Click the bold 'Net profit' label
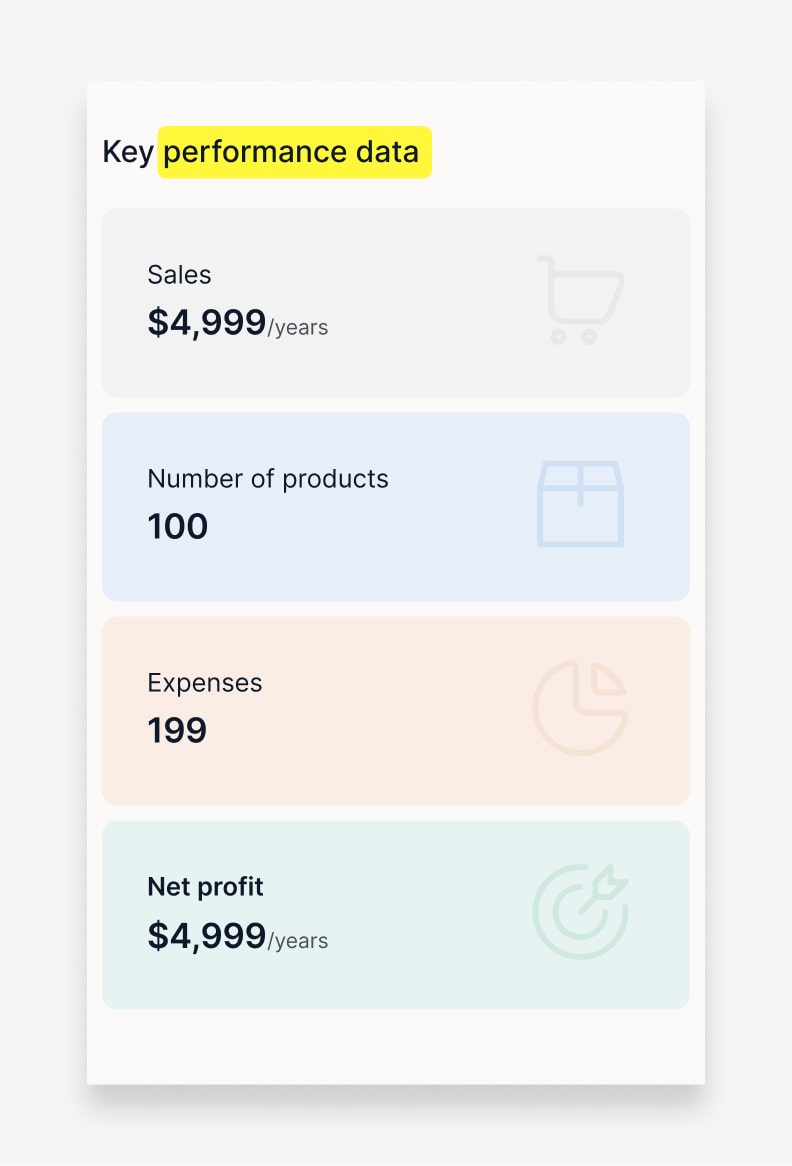Viewport: 792px width, 1166px height. click(x=205, y=887)
